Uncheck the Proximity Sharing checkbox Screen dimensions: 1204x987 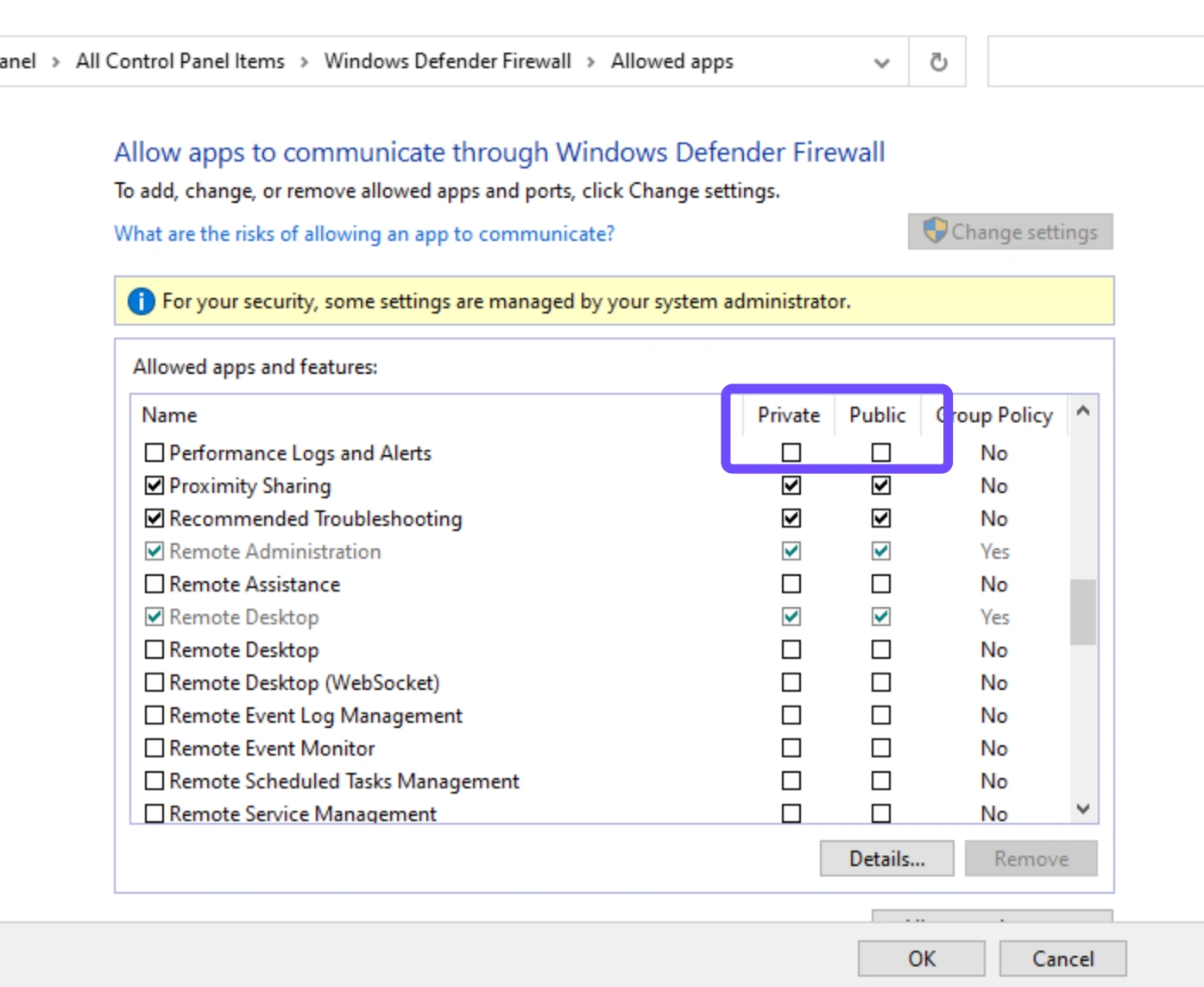coord(154,485)
